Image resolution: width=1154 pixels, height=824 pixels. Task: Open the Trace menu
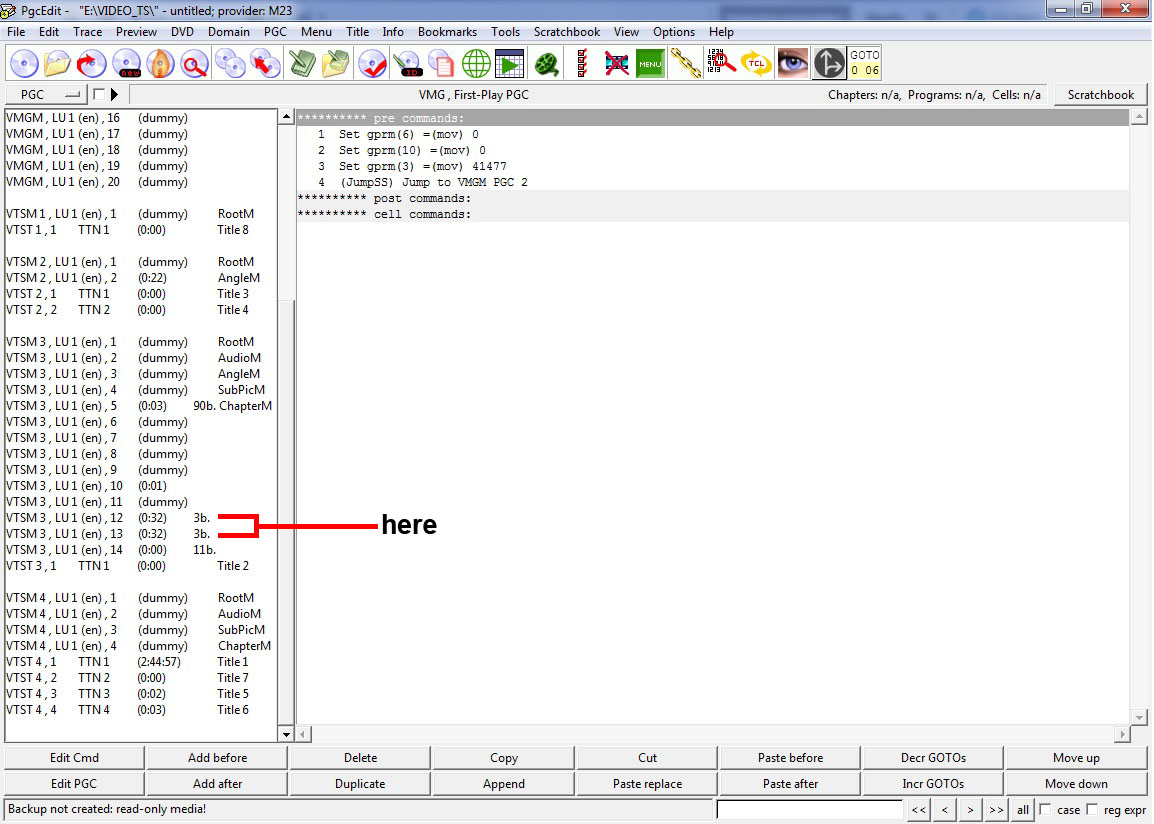88,32
